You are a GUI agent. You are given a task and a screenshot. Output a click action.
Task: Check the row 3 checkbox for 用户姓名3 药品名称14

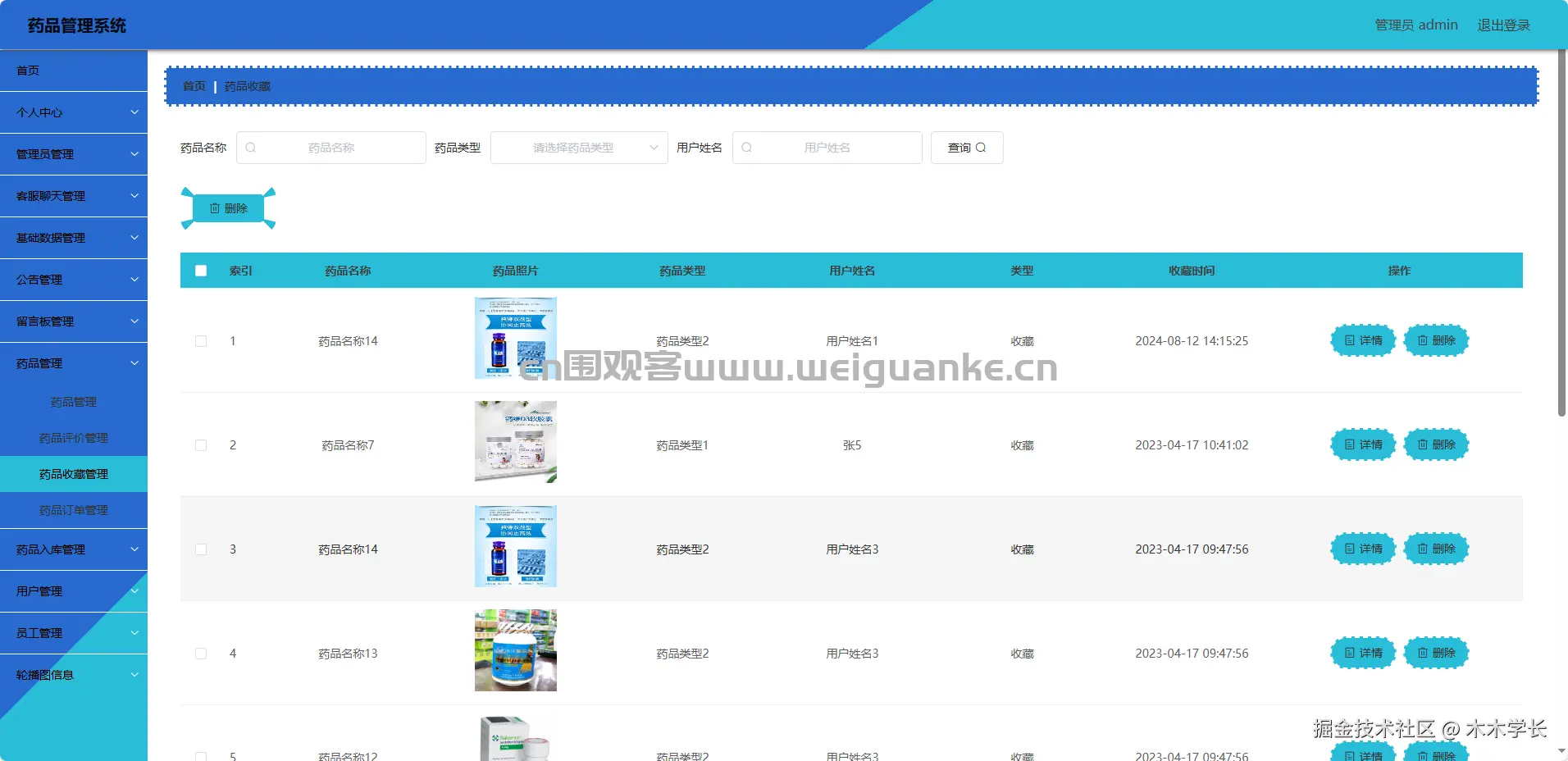tap(201, 549)
